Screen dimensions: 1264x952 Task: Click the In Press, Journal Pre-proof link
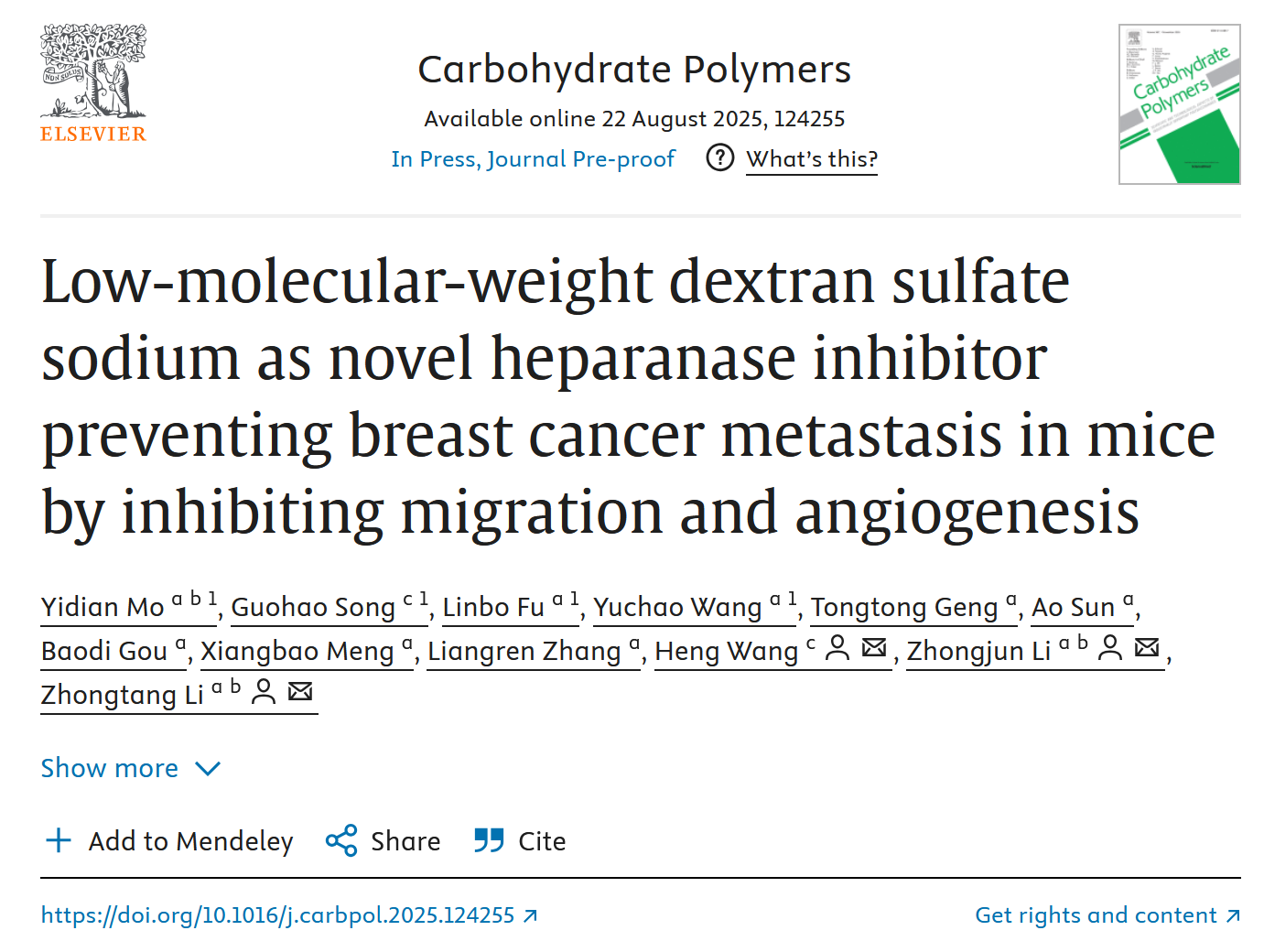pyautogui.click(x=533, y=159)
